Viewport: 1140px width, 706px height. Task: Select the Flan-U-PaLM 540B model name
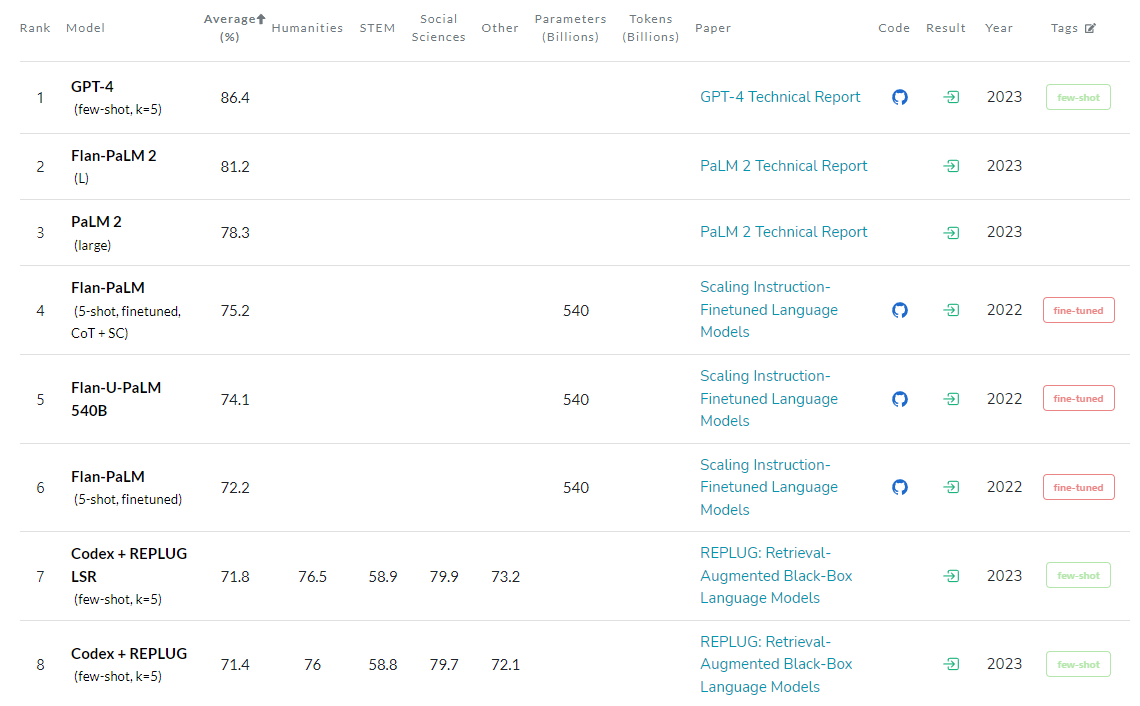click(116, 399)
